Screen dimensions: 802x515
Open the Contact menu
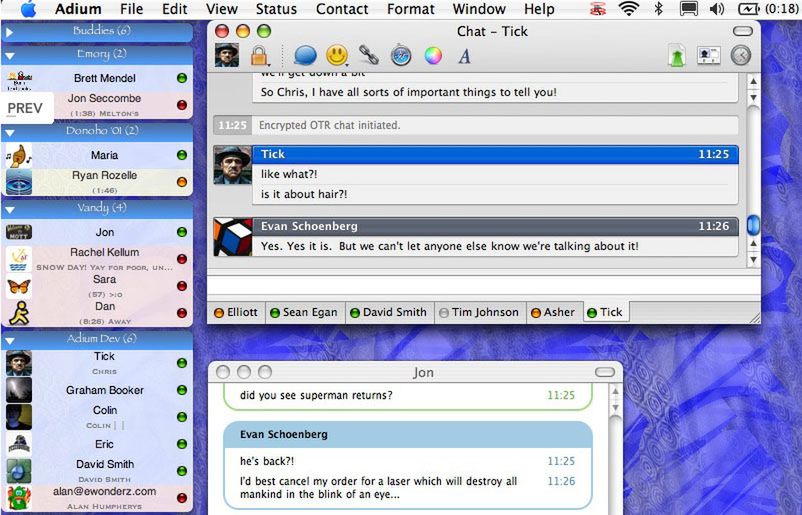[342, 9]
